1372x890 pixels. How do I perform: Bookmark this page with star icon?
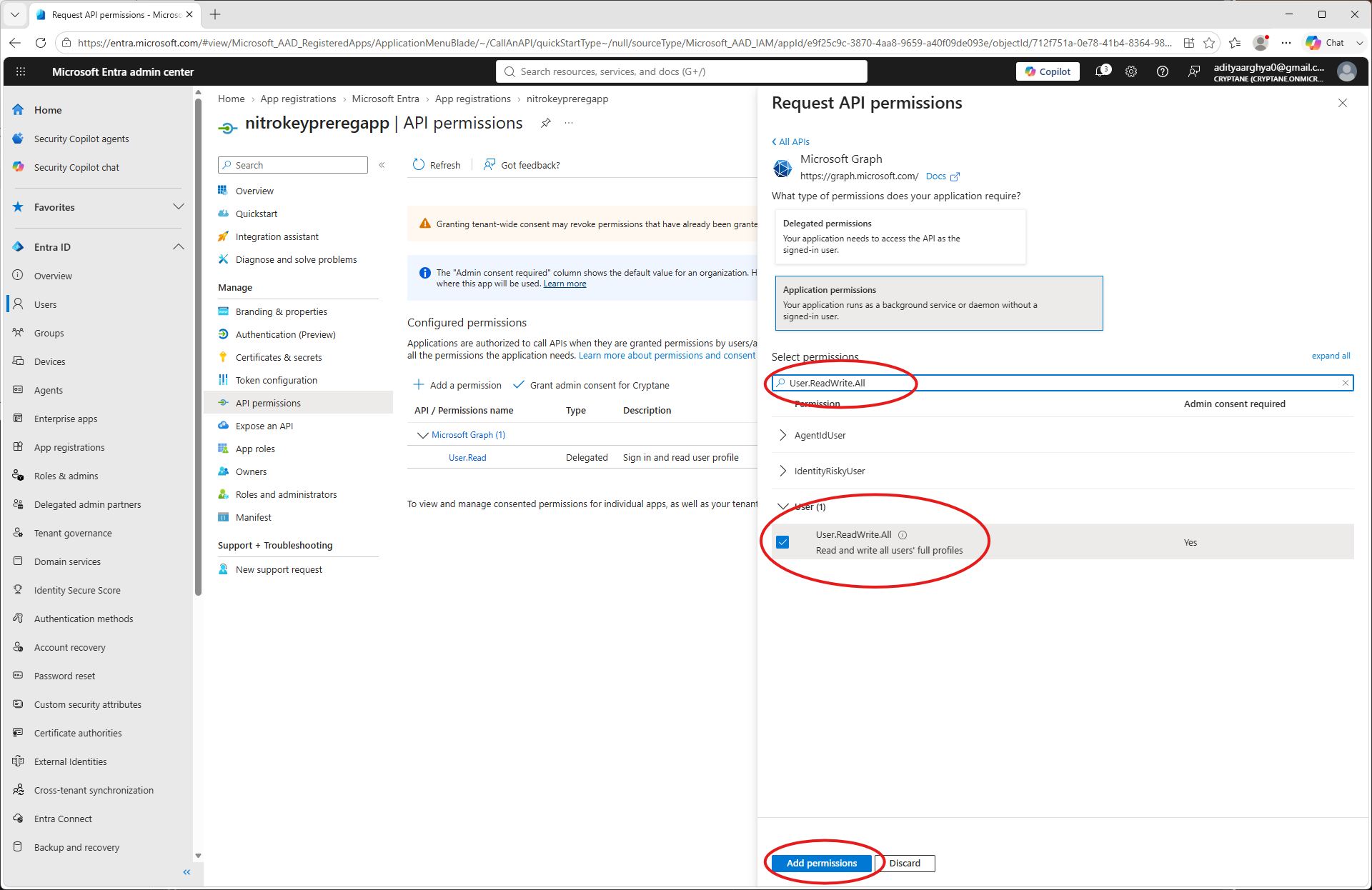tap(1209, 43)
